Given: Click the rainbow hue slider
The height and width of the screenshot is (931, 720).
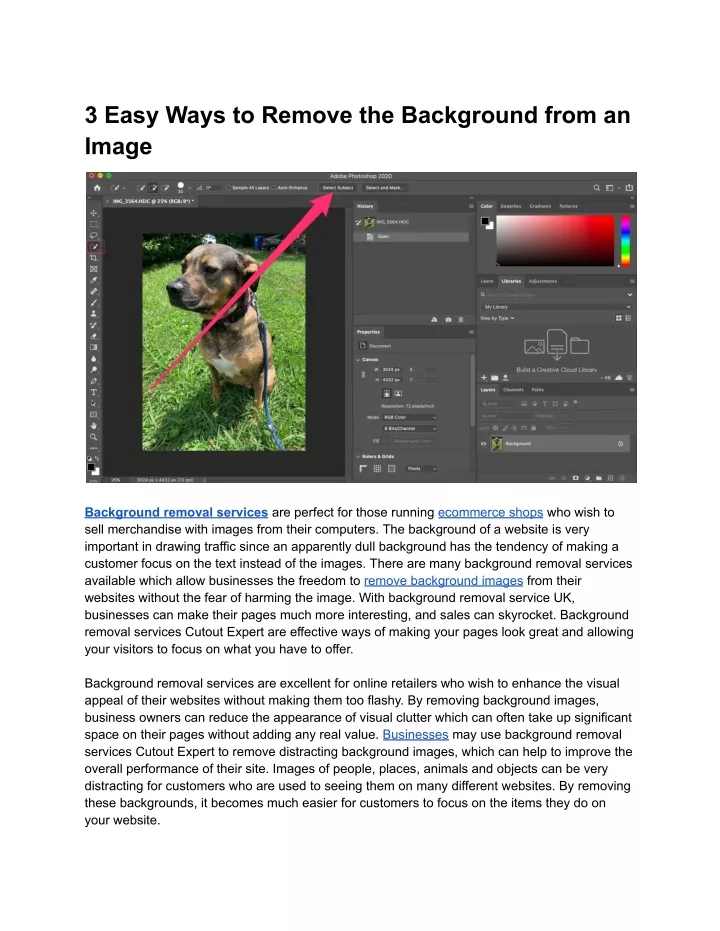Looking at the screenshot, I should [625, 240].
